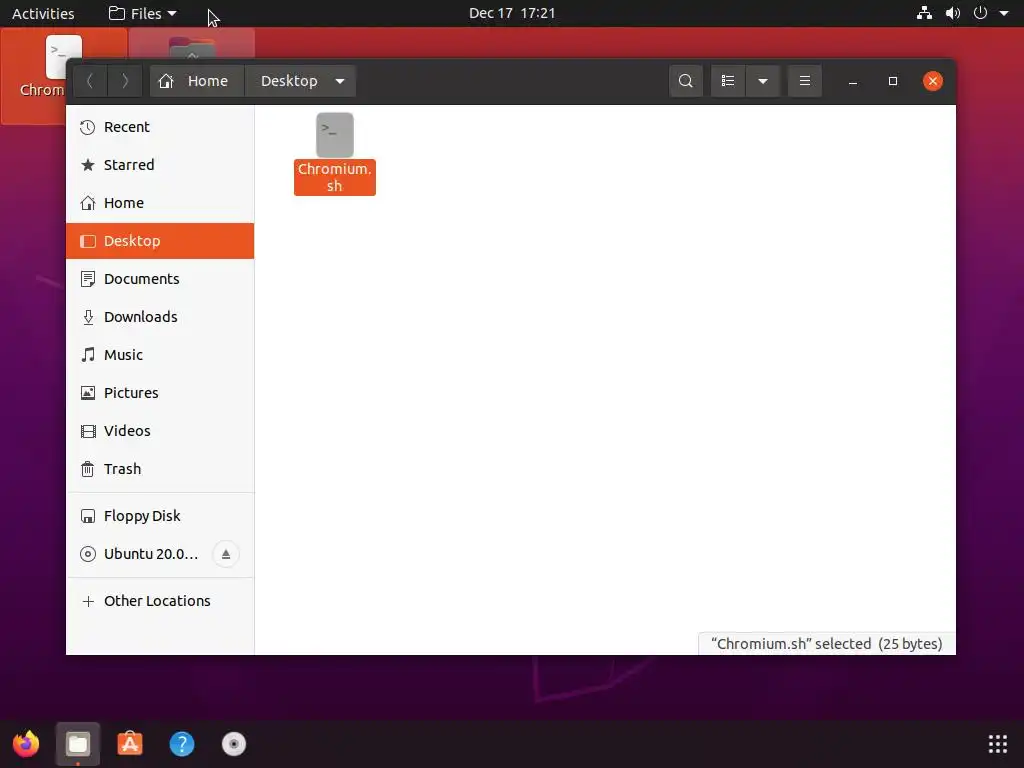Click the Chromium script icon on the desktop
This screenshot has height=768, width=1024.
[x=62, y=57]
